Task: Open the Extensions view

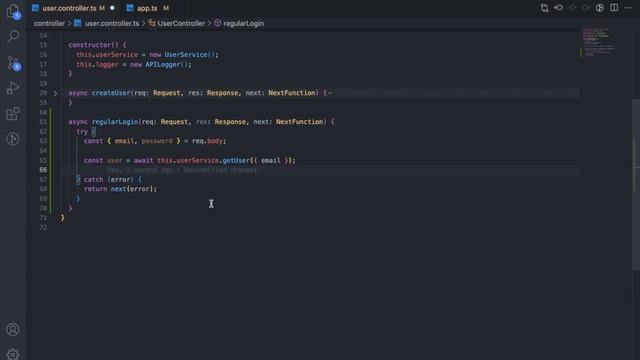Action: [x=13, y=113]
